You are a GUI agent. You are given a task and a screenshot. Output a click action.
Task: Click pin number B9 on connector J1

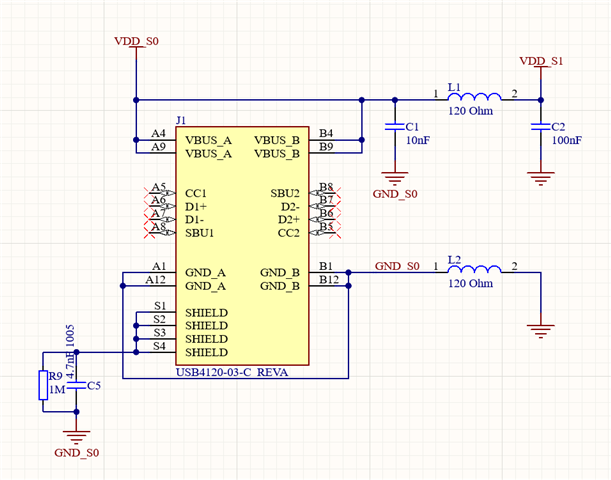coord(326,146)
